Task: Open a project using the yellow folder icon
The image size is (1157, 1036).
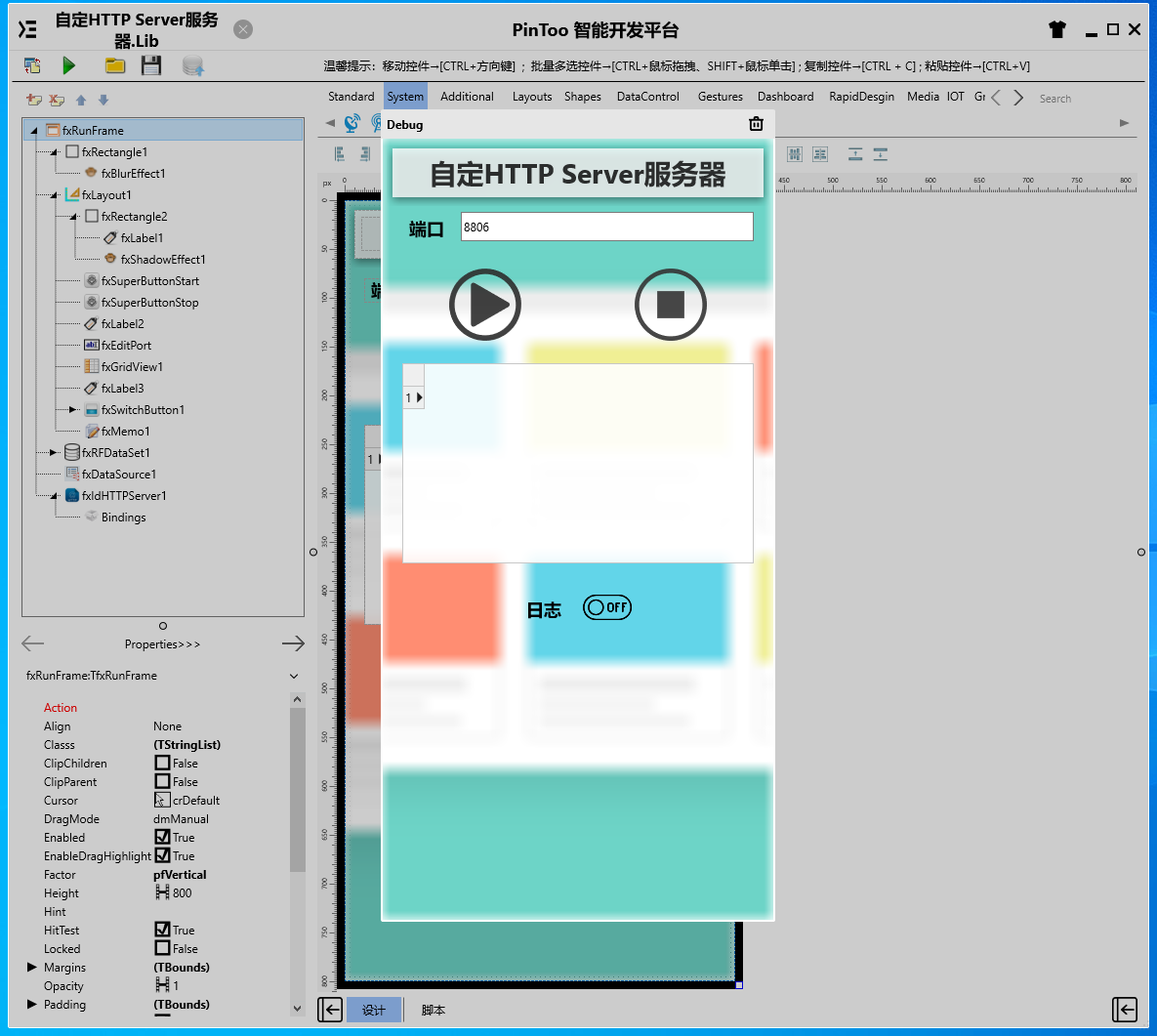Action: coord(114,65)
